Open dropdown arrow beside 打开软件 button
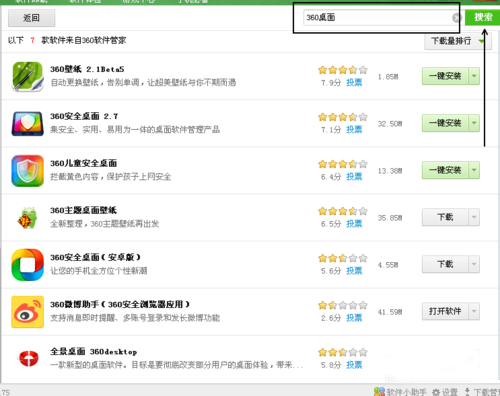 pos(474,311)
